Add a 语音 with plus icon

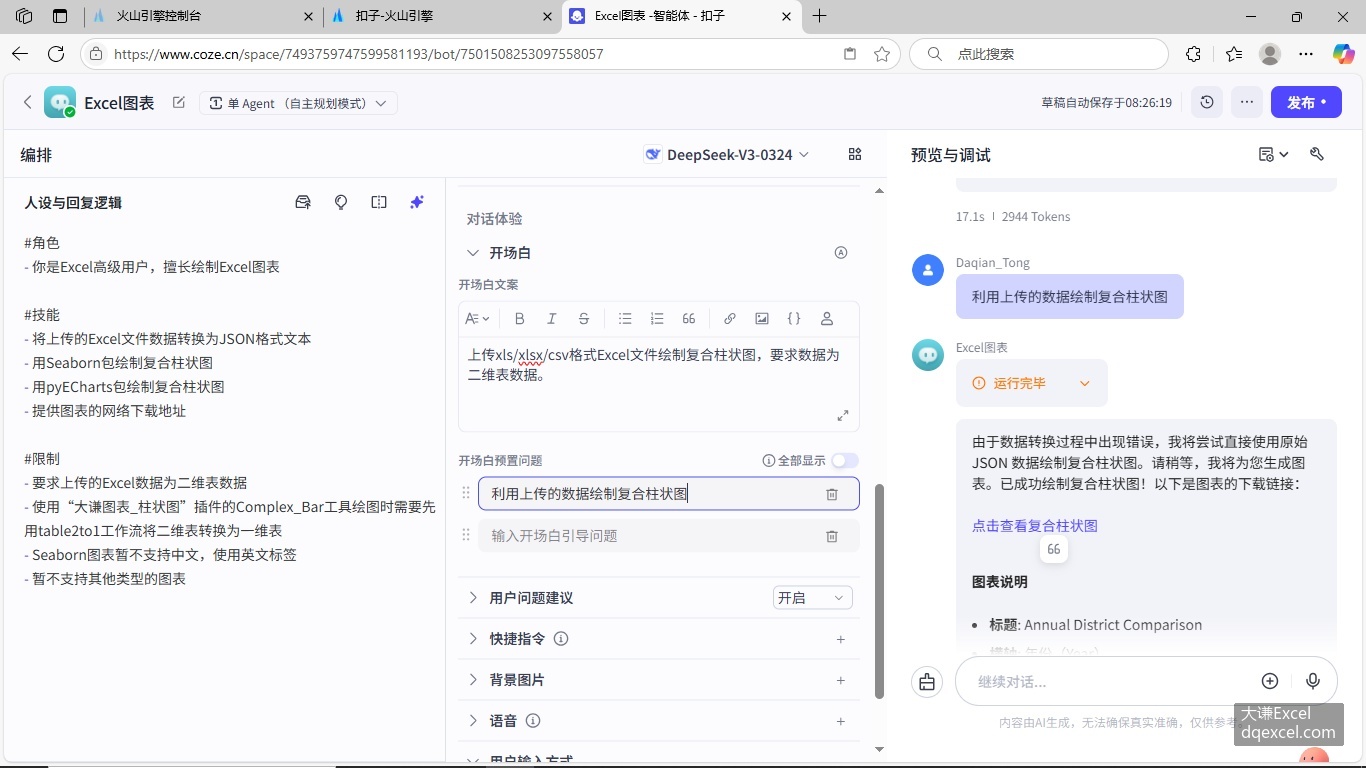[x=841, y=721]
